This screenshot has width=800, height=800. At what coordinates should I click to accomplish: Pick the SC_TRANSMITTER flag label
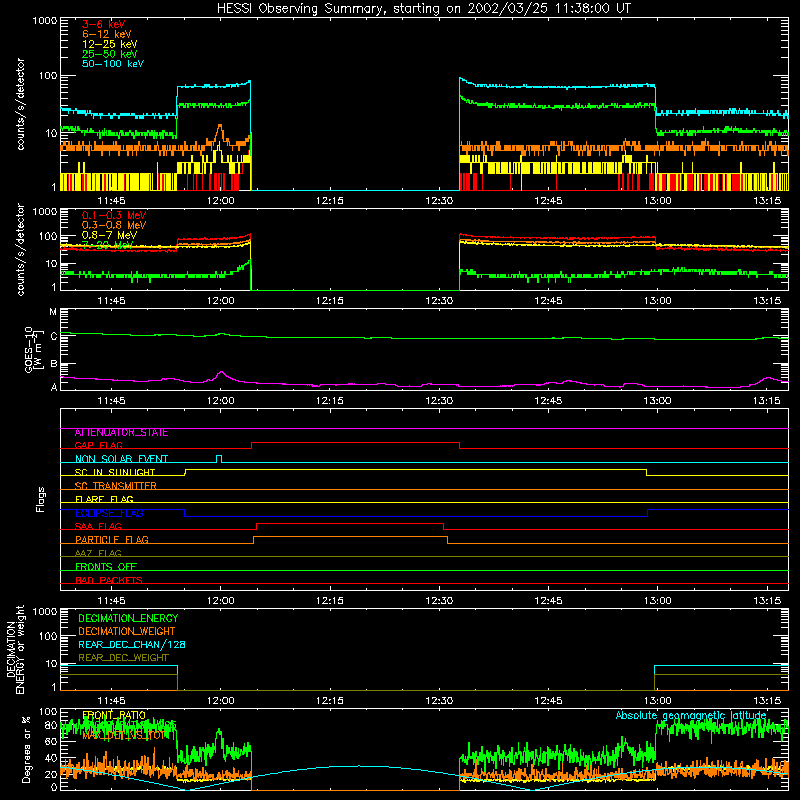coord(115,486)
